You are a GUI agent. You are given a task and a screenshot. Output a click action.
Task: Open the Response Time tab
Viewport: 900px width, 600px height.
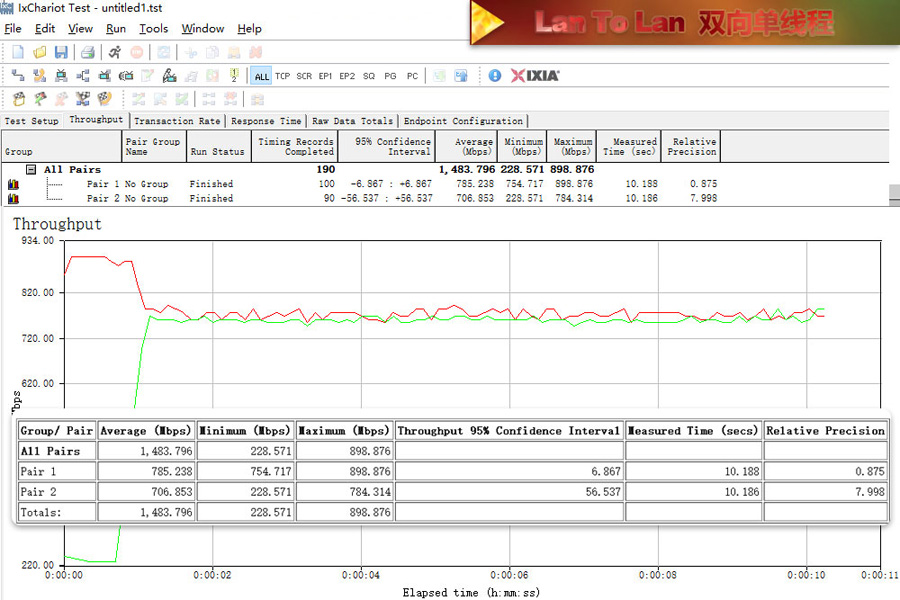click(266, 121)
